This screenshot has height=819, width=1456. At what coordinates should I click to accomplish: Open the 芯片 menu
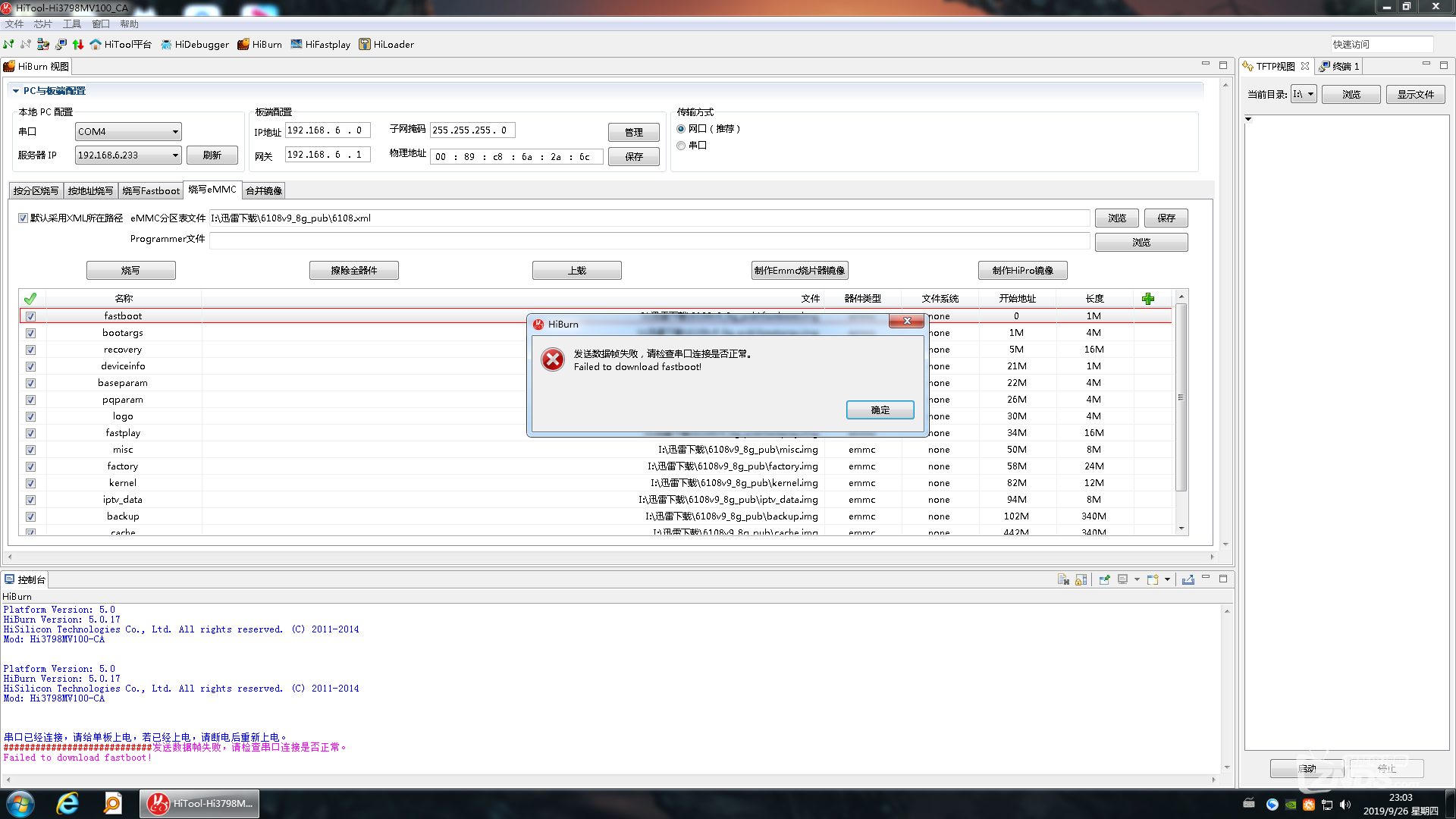(x=43, y=24)
